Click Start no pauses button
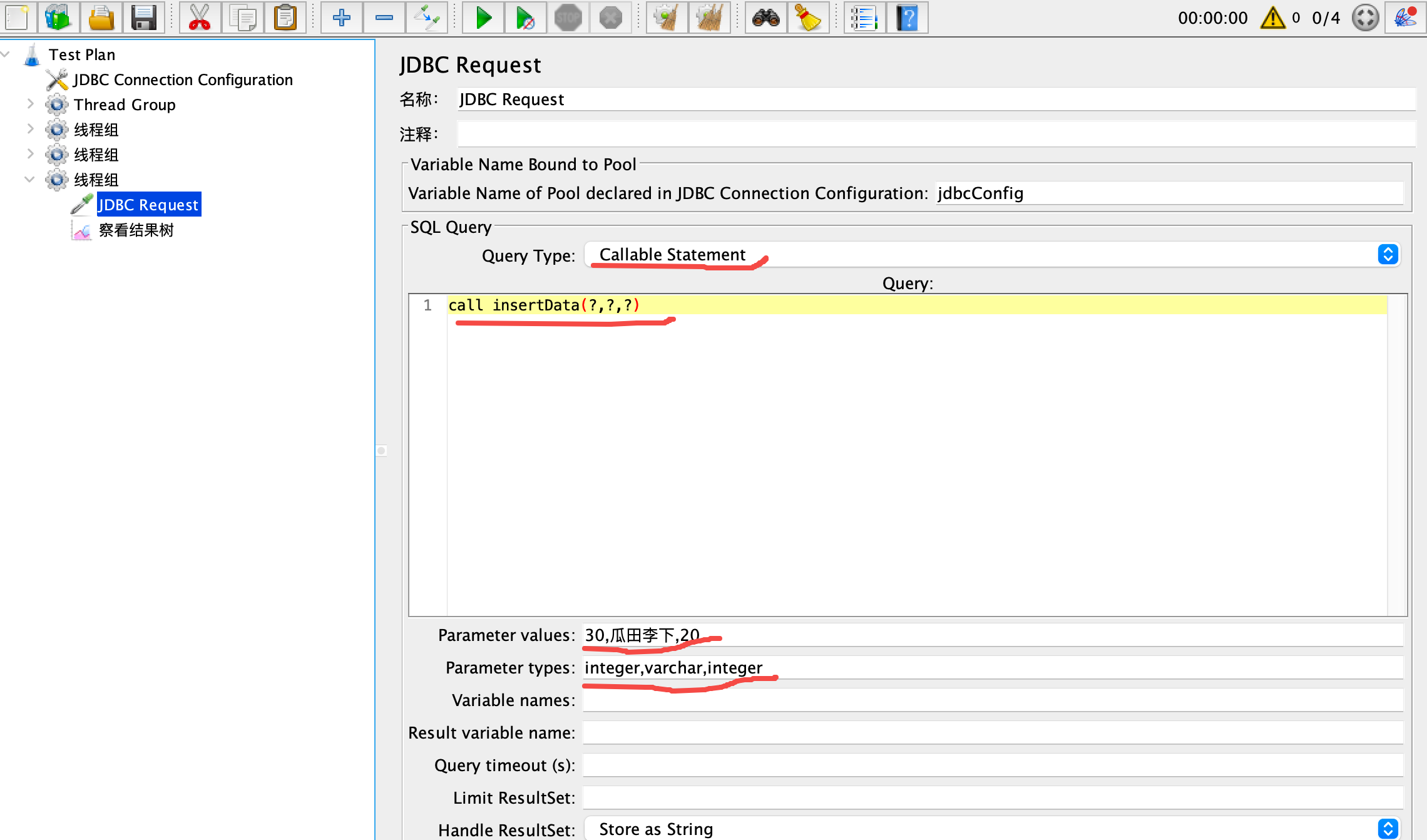1427x840 pixels. coord(525,18)
